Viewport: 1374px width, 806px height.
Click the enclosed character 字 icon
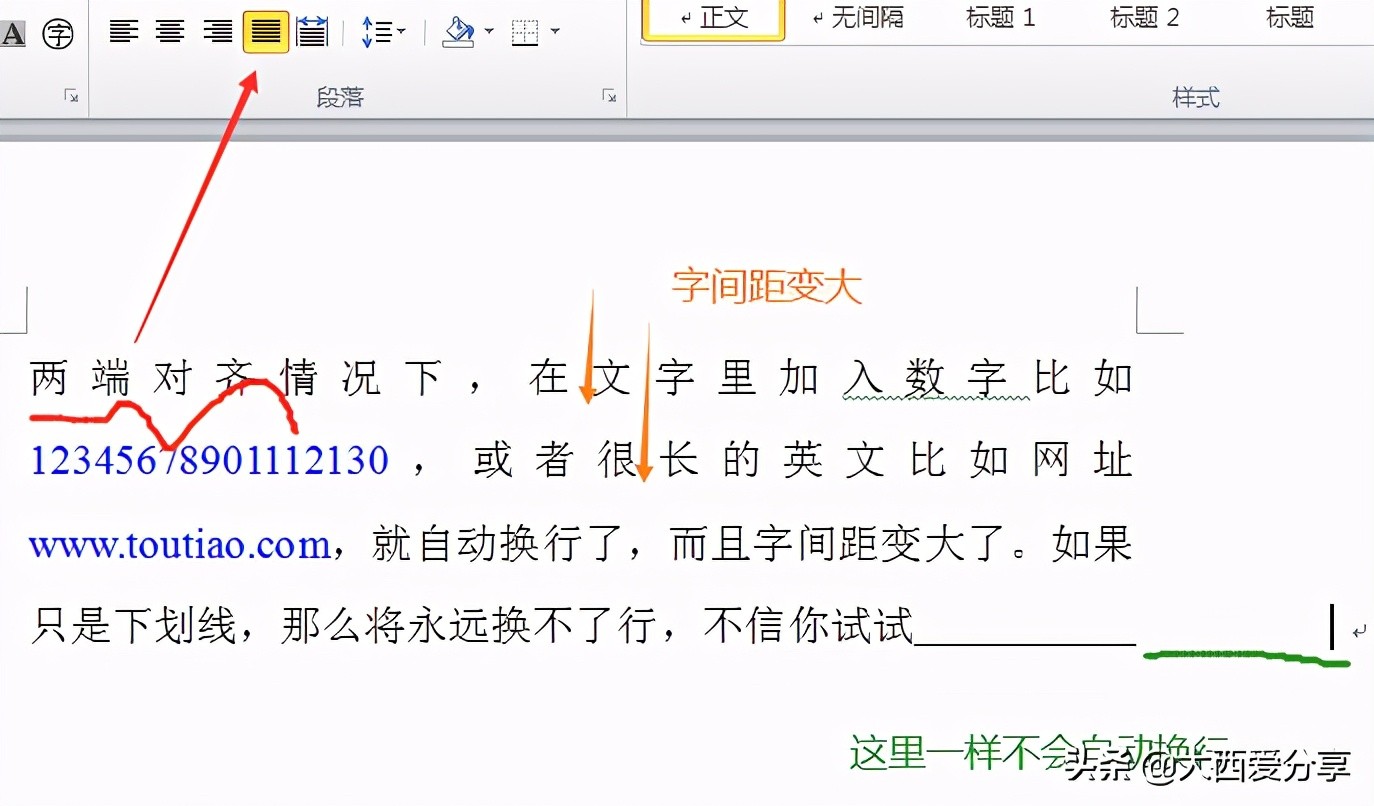pyautogui.click(x=59, y=34)
